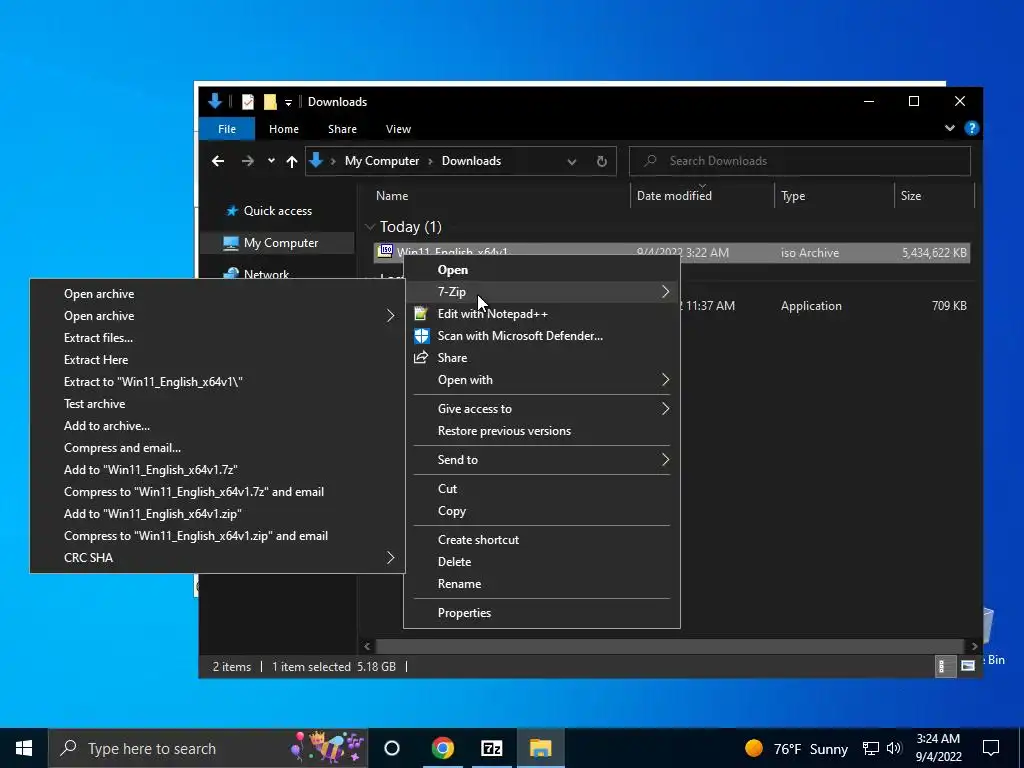Image resolution: width=1024 pixels, height=768 pixels.
Task: Open the recent locations dropdown
Action: (x=271, y=161)
